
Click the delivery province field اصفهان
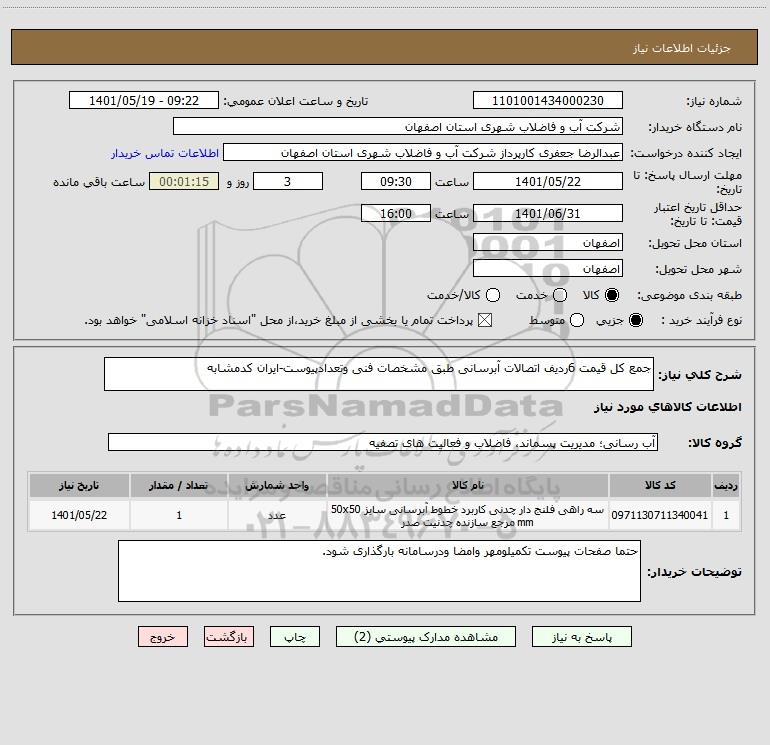(548, 243)
